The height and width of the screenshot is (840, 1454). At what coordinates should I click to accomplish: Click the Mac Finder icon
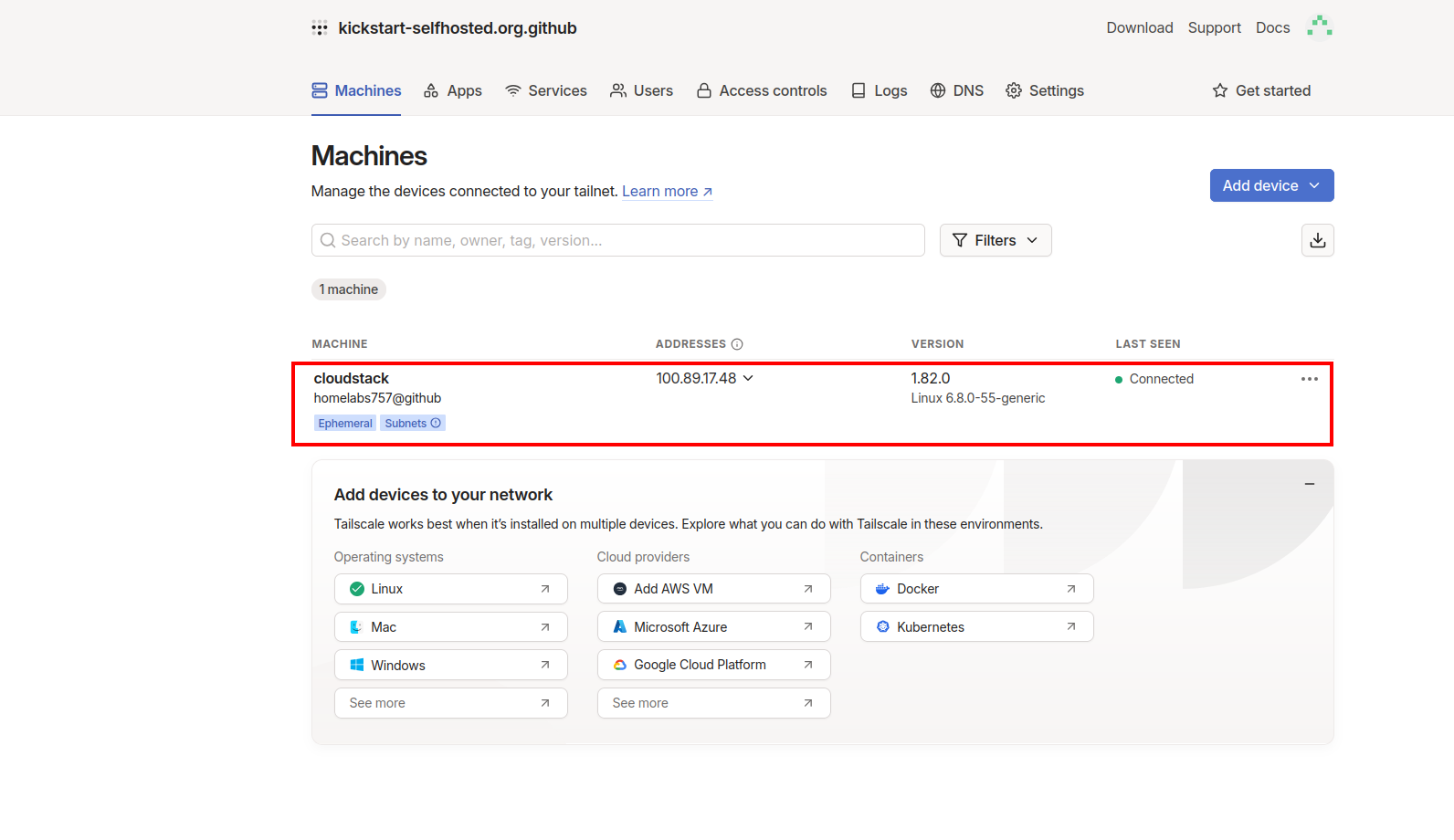tap(357, 627)
